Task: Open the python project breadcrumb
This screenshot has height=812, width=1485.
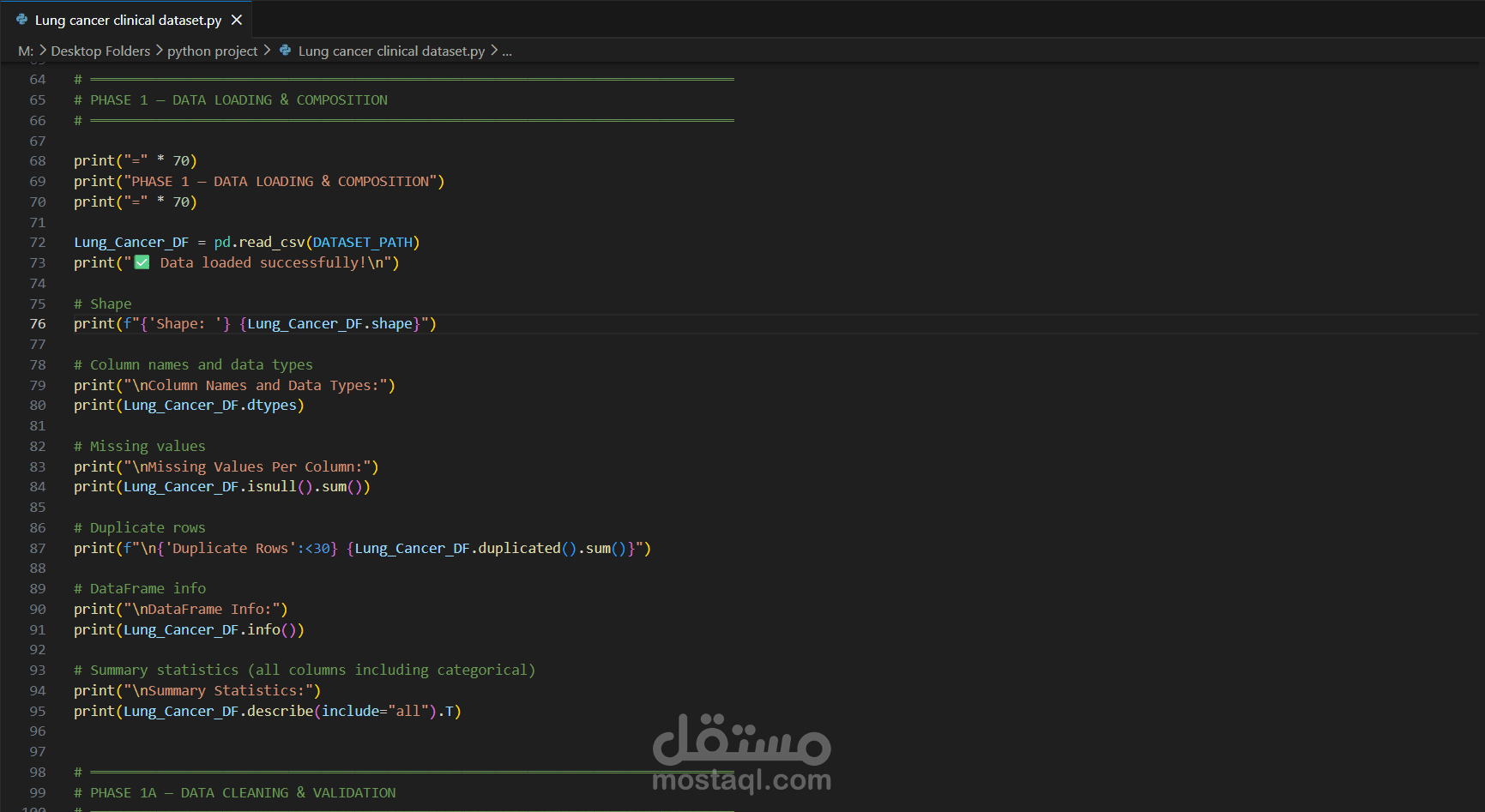Action: (x=212, y=51)
